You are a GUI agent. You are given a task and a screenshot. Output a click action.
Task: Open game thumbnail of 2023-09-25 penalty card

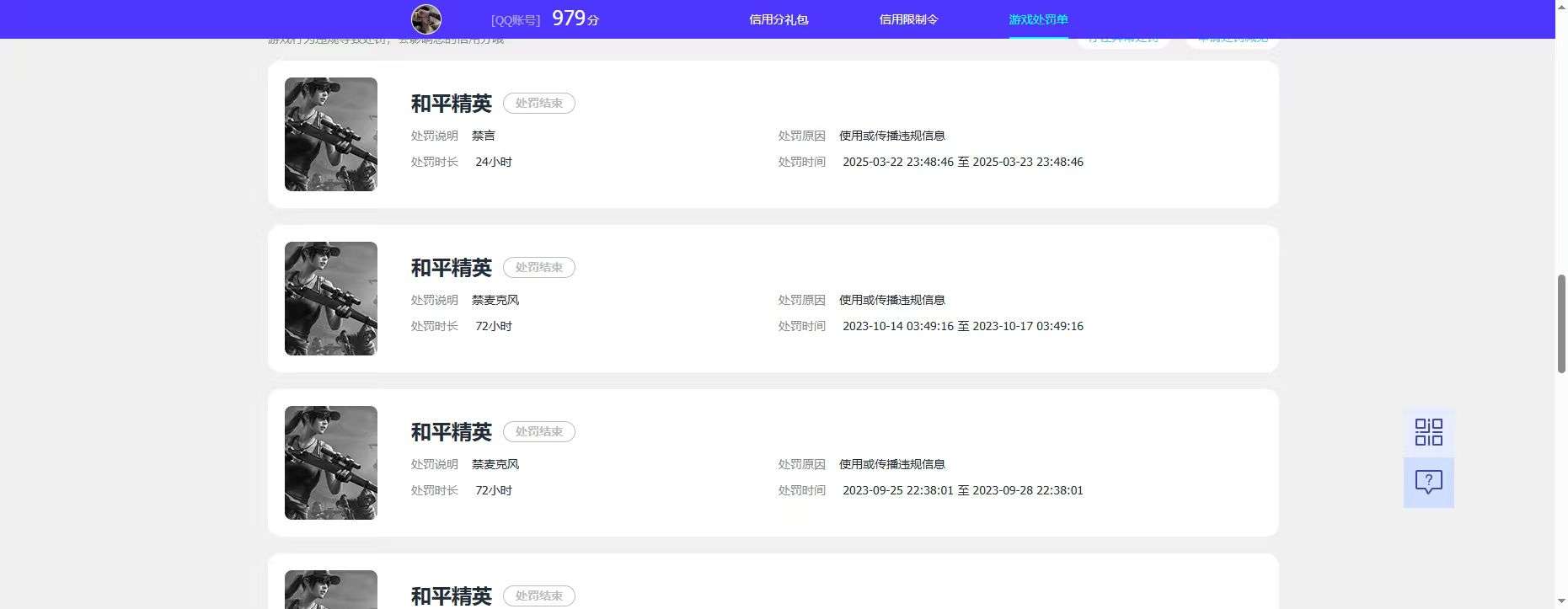pos(331,462)
